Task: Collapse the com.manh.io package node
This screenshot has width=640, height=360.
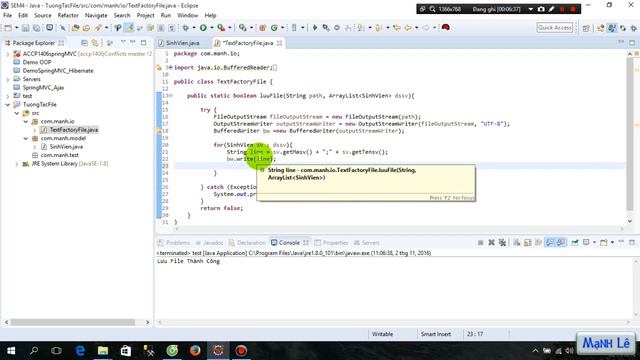Action: 26,121
